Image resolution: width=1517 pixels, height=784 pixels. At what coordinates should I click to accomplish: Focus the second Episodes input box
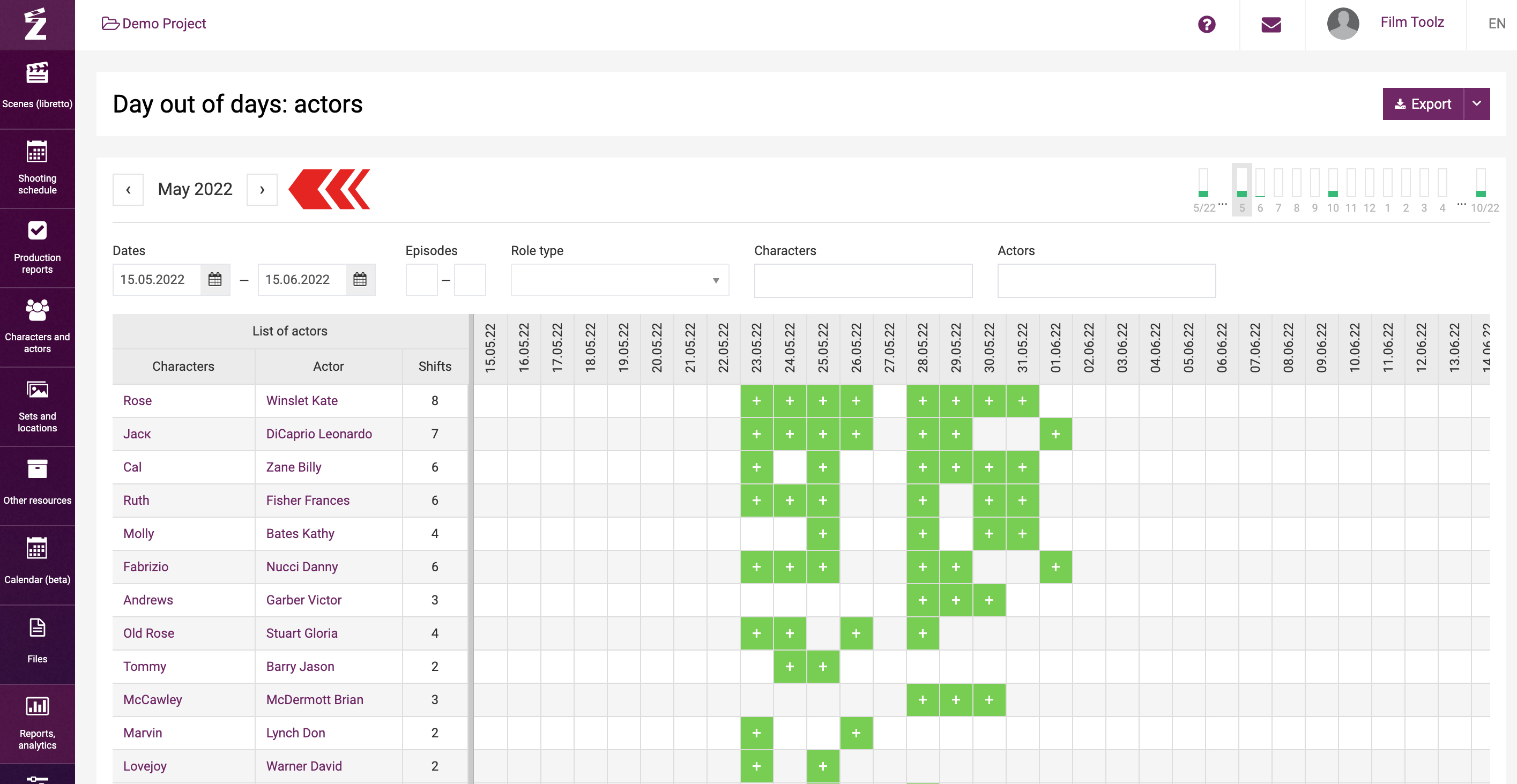(470, 280)
